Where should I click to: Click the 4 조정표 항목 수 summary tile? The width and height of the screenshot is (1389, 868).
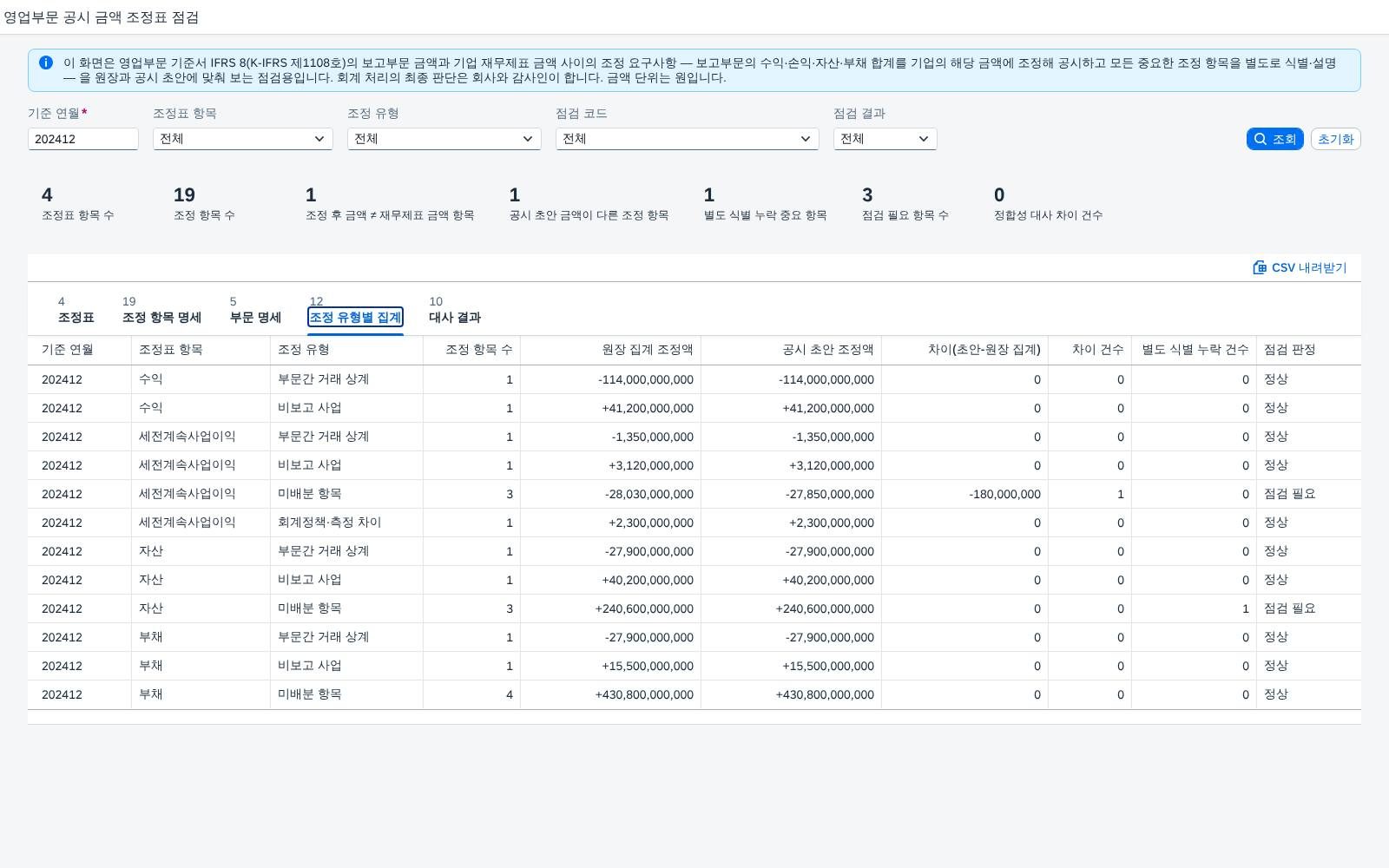(78, 203)
